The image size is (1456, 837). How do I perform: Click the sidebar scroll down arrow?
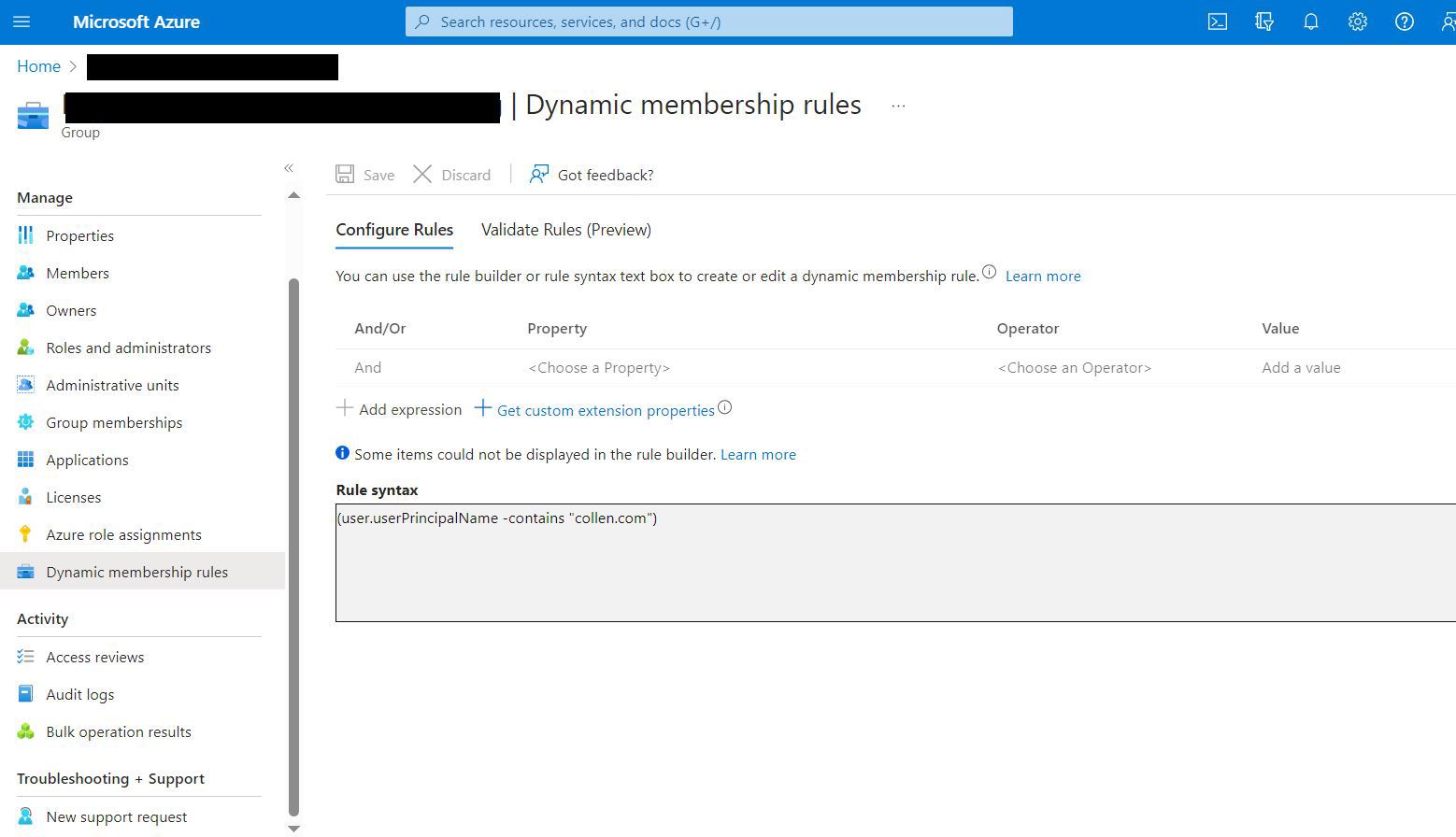[x=293, y=829]
